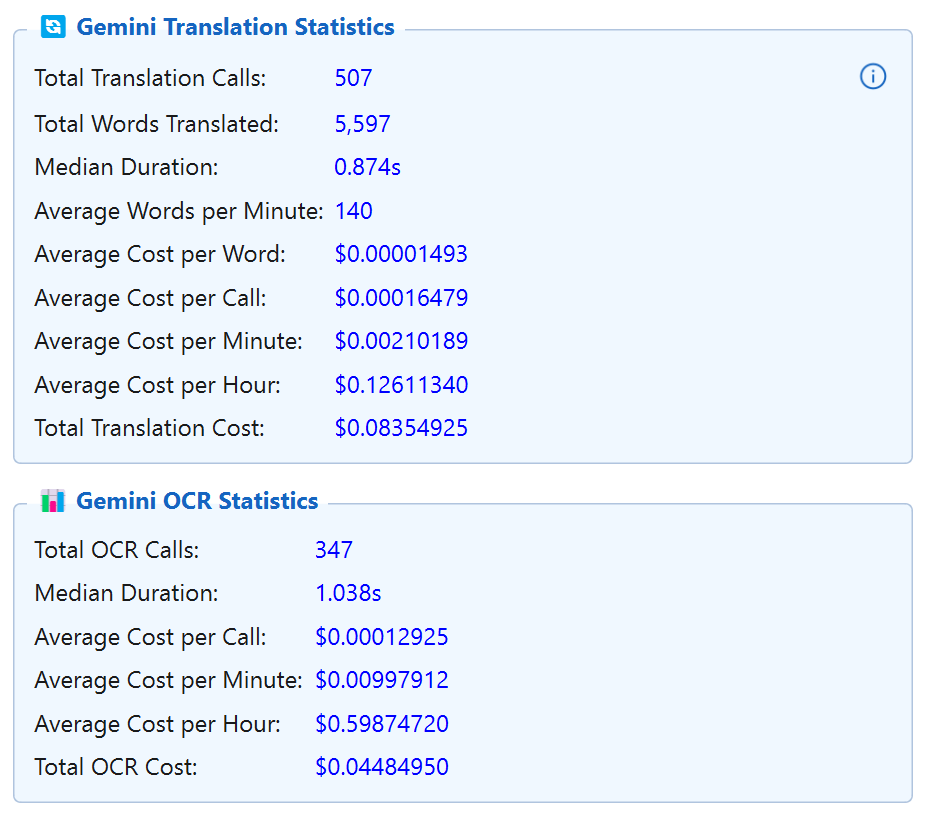Select the value $0.00997912
Viewport: 930px width, 819px height.
click(382, 680)
